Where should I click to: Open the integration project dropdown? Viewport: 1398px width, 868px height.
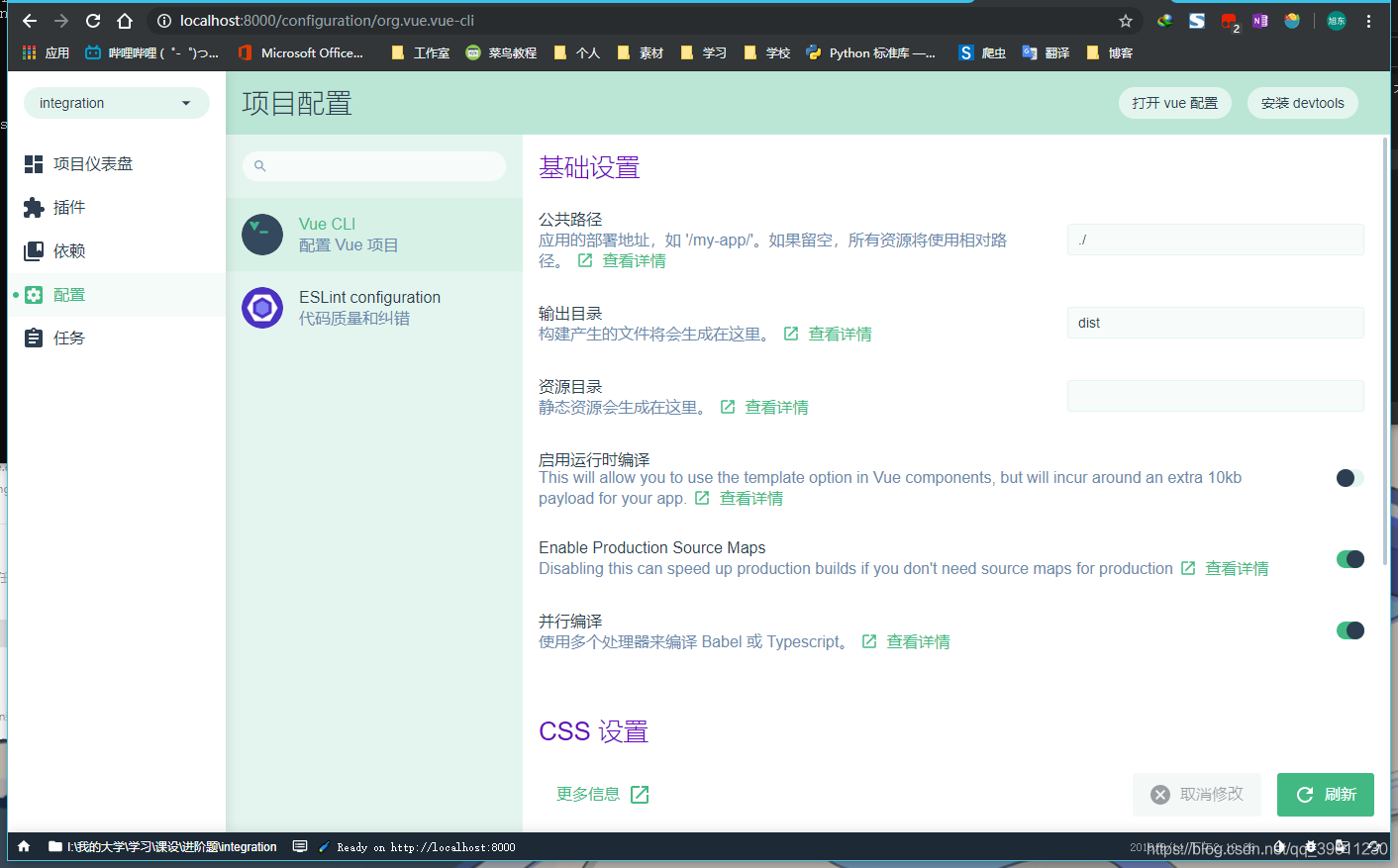[x=117, y=103]
